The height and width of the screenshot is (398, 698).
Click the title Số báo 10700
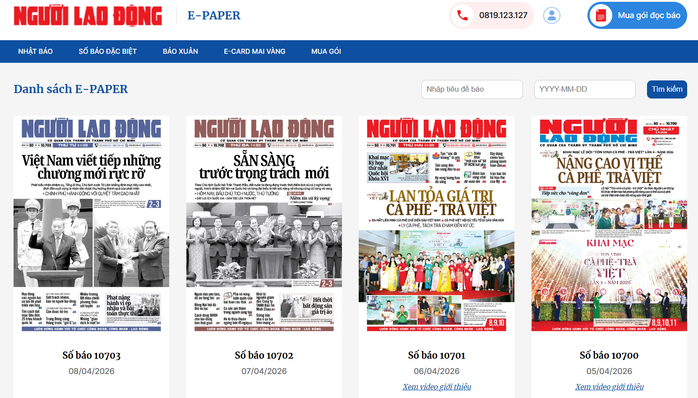pyautogui.click(x=609, y=355)
